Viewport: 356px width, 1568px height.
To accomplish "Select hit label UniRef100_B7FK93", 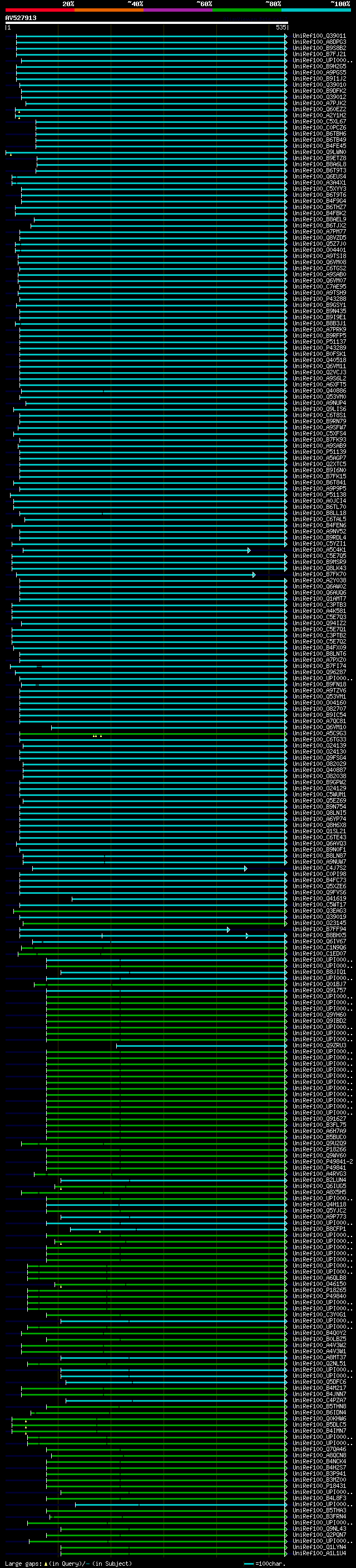I will click(x=319, y=439).
